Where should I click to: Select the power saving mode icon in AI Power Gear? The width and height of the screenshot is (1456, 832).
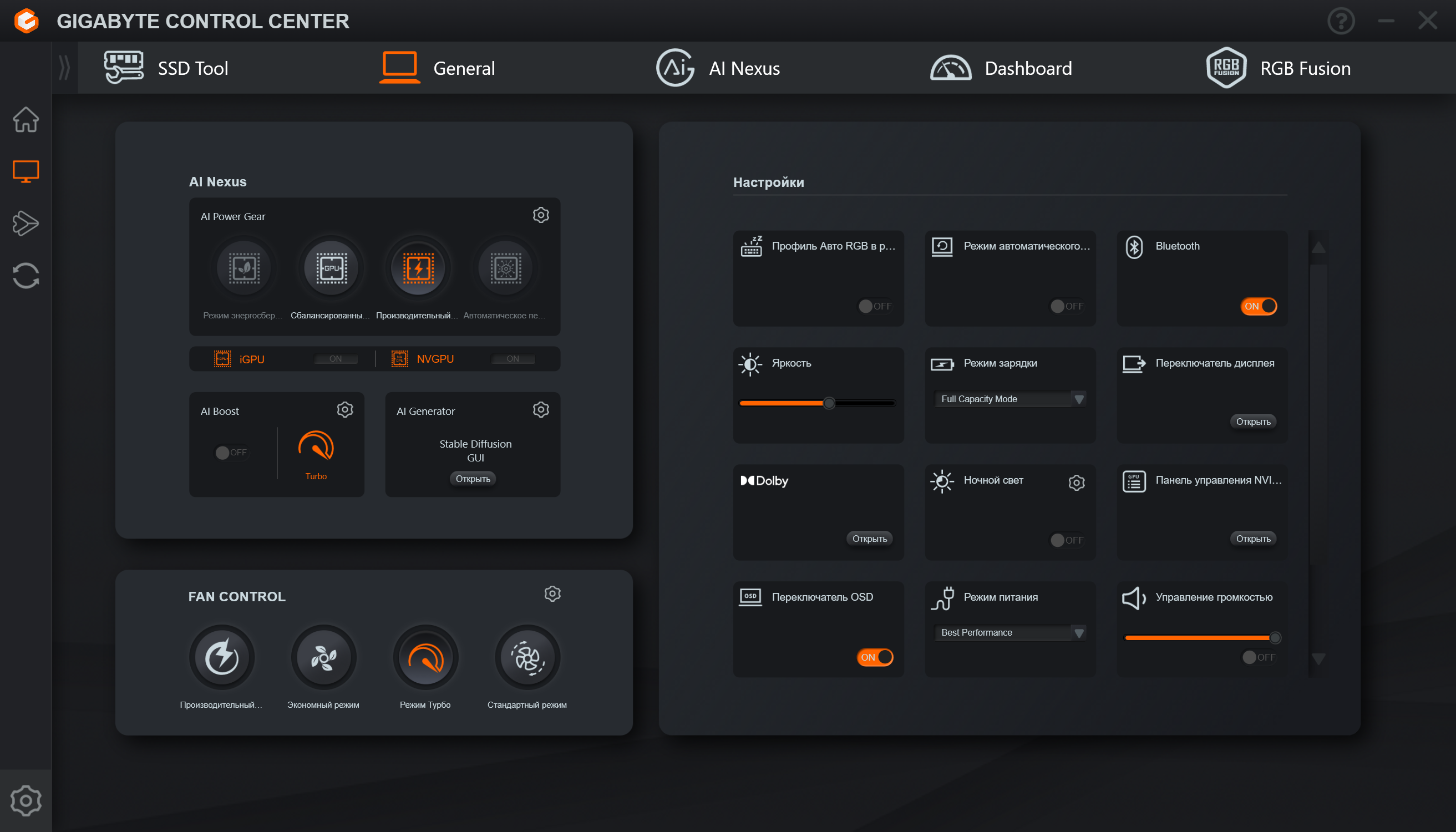tap(244, 267)
